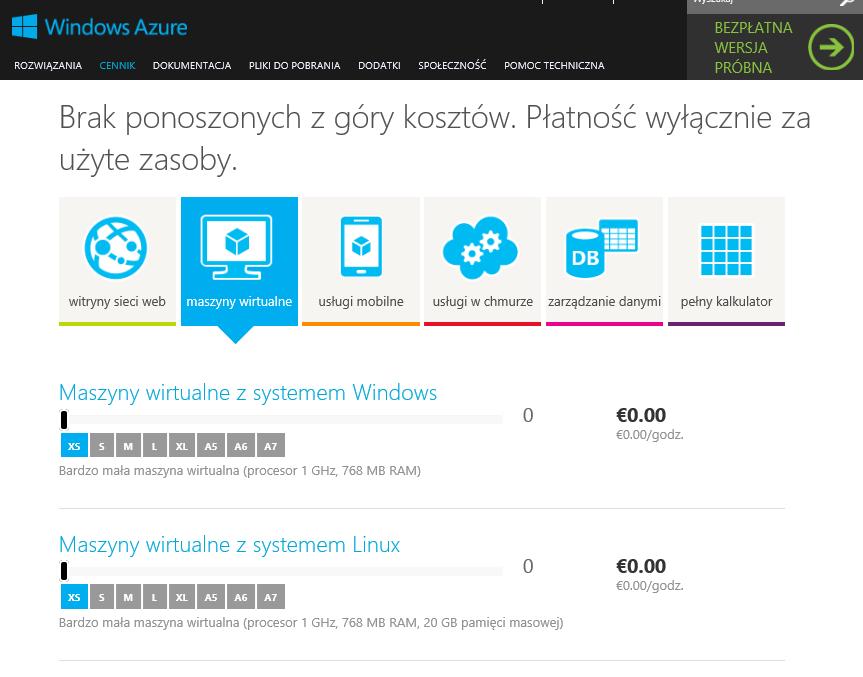The width and height of the screenshot is (863, 677).
Task: Select the usługi w chmurze cloud icon
Action: tap(480, 248)
